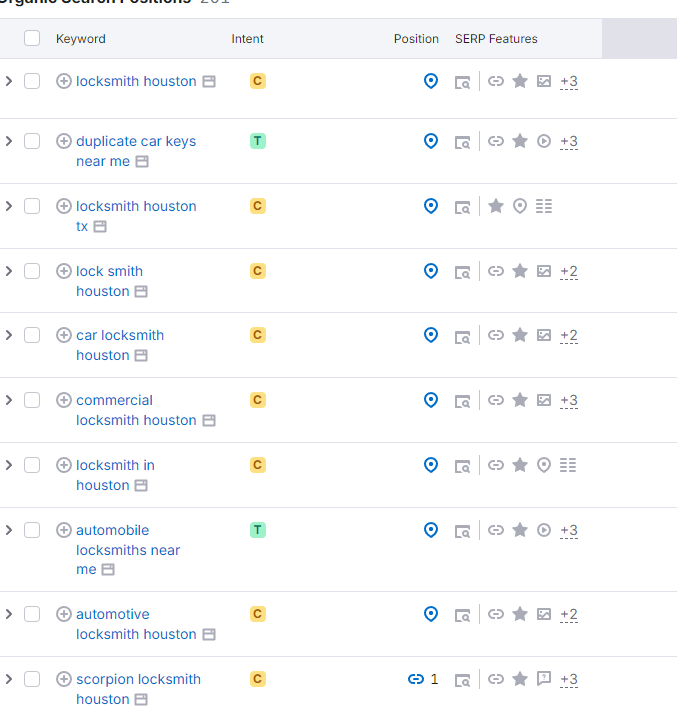Add 'automotive locksmith houston' via its plus icon

pos(63,614)
